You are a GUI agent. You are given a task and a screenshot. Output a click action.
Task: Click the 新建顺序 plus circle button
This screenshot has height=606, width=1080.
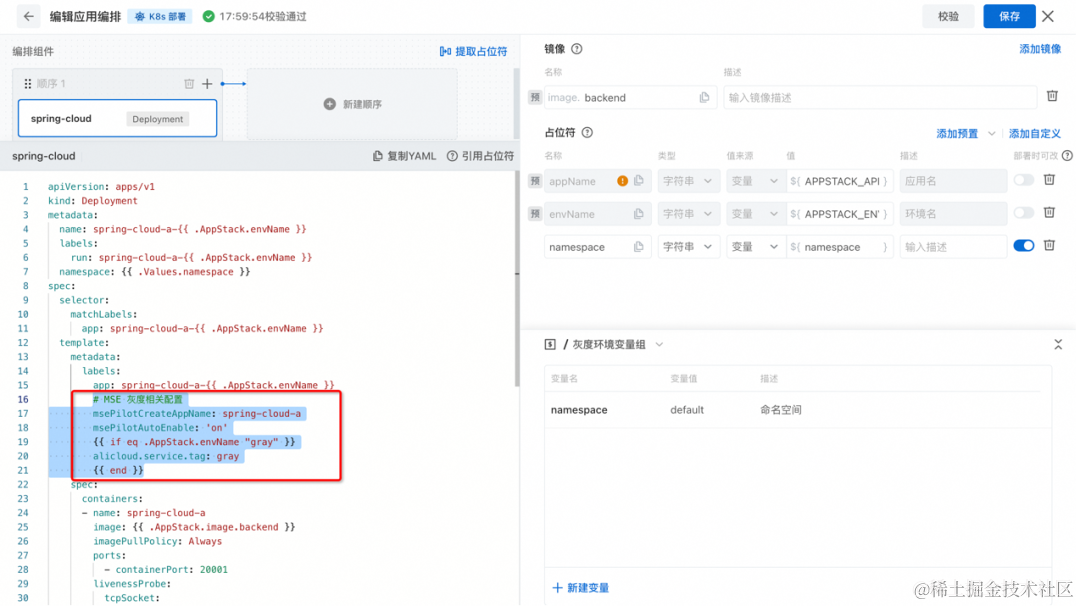tap(353, 105)
